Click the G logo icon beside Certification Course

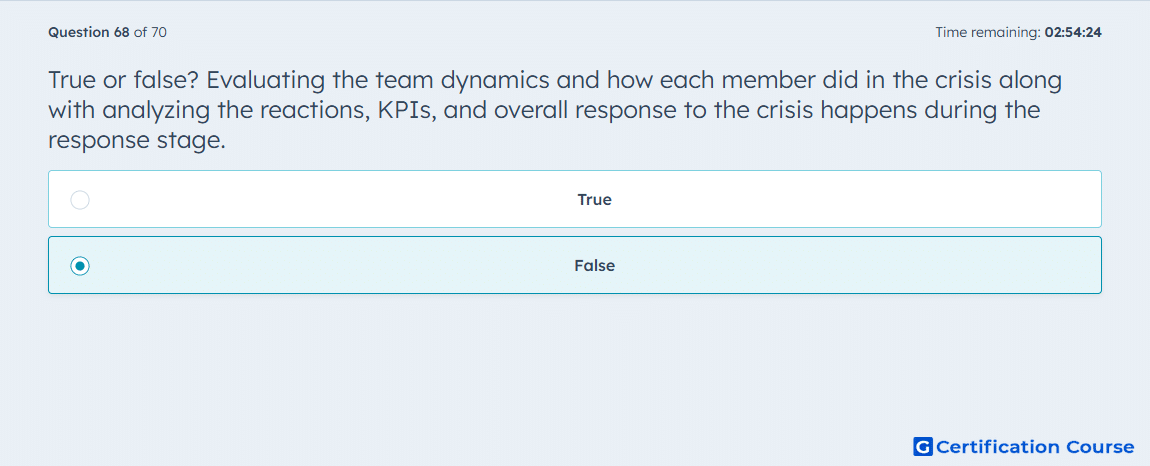(x=923, y=446)
